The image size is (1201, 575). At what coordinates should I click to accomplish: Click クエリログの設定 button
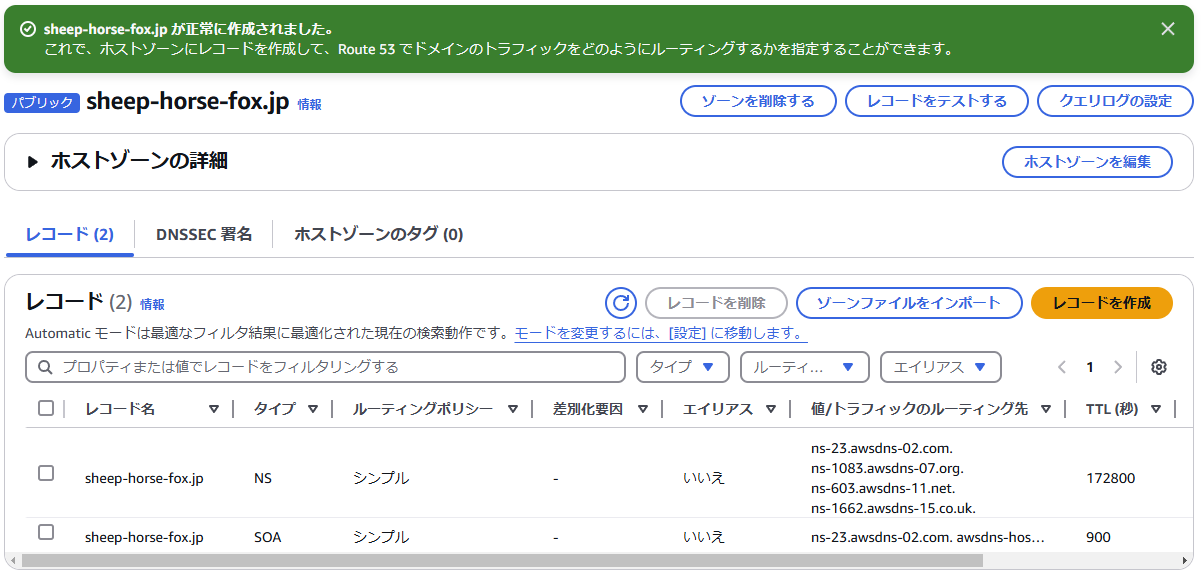(1115, 101)
